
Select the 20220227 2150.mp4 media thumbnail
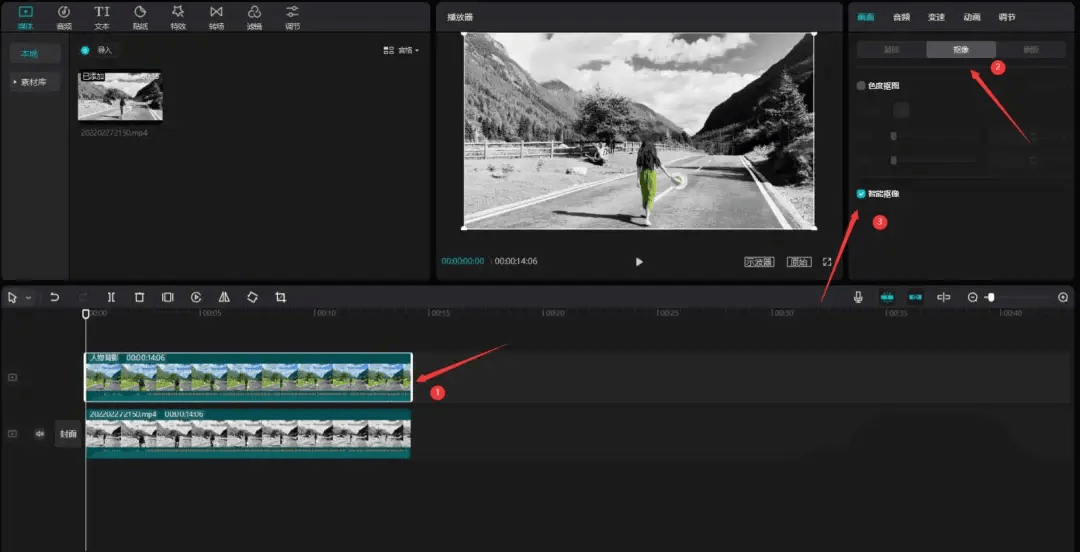click(x=121, y=96)
